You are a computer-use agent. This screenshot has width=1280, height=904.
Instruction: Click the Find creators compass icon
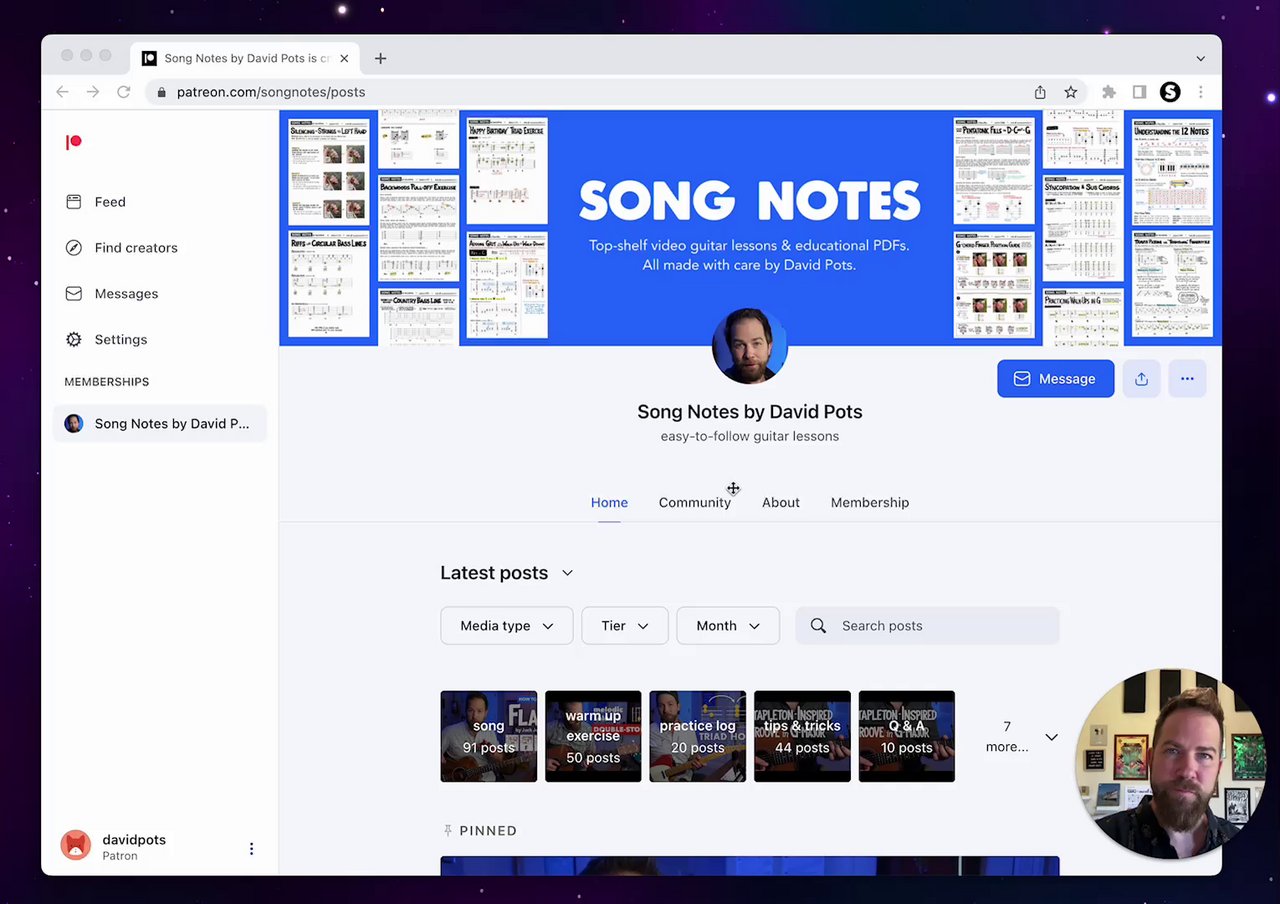tap(73, 248)
